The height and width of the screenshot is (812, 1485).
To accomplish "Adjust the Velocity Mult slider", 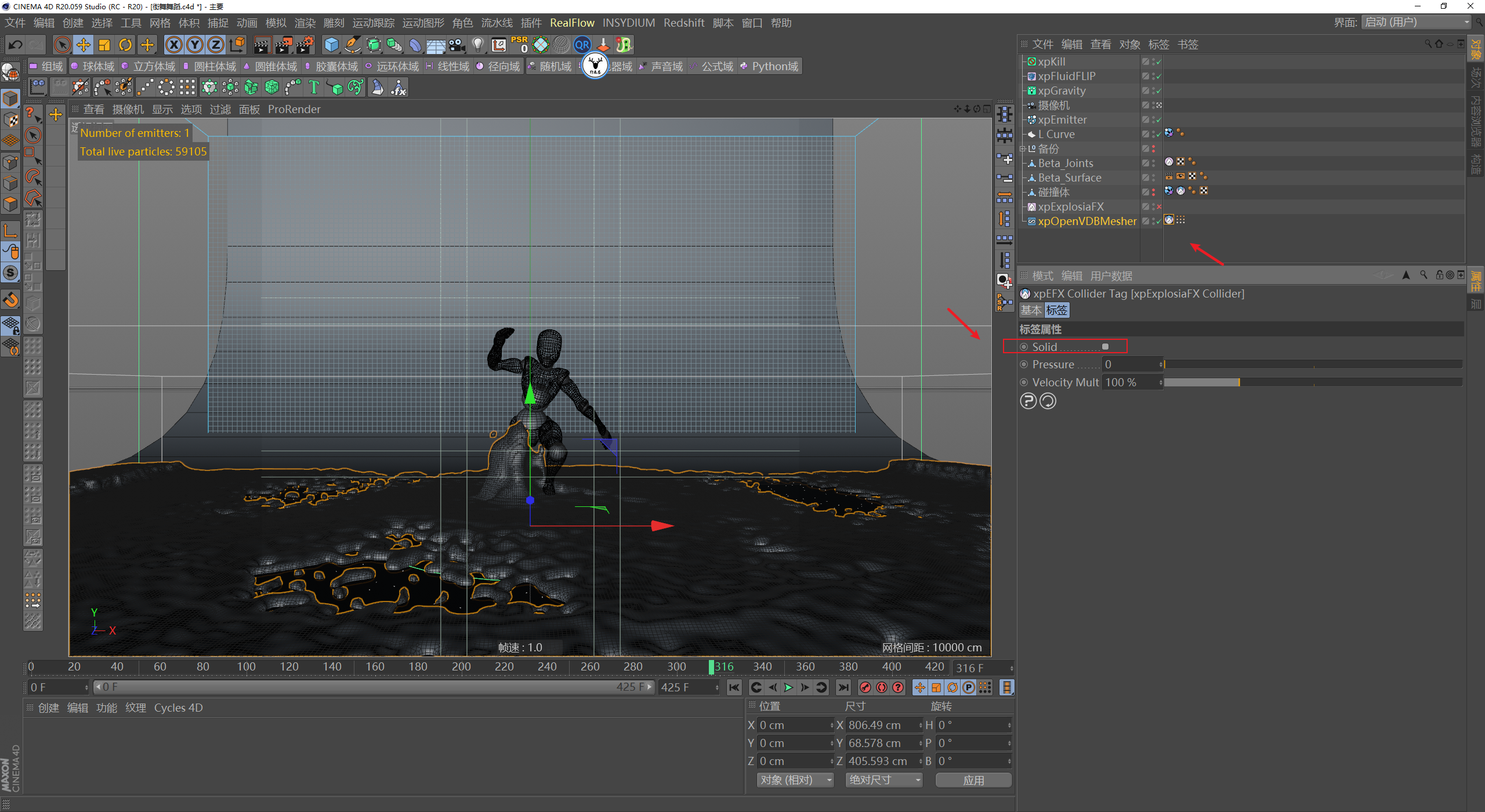I will click(1238, 382).
